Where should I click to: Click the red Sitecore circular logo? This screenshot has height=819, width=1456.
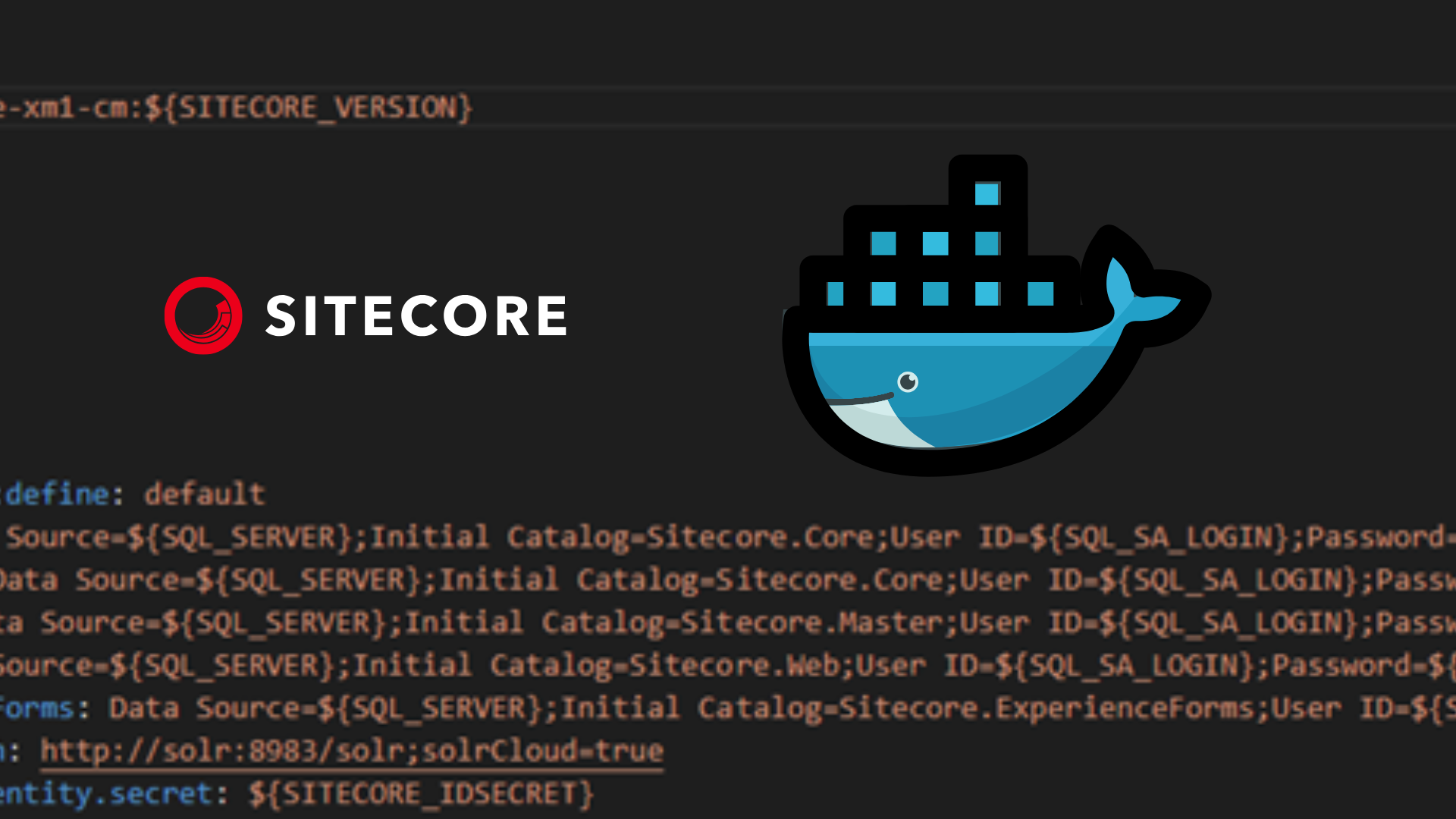click(203, 315)
